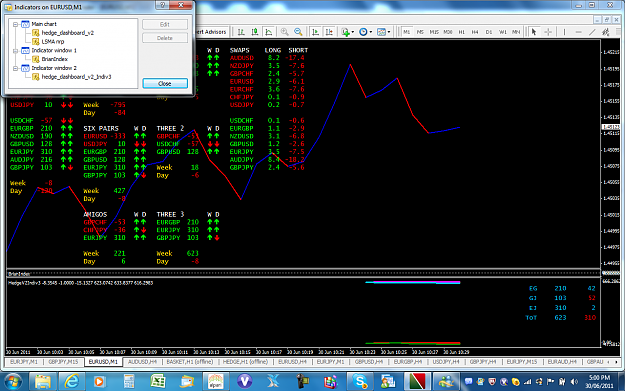This screenshot has height=391, width=625.
Task: Select the horizontal line tool
Action: (578, 32)
